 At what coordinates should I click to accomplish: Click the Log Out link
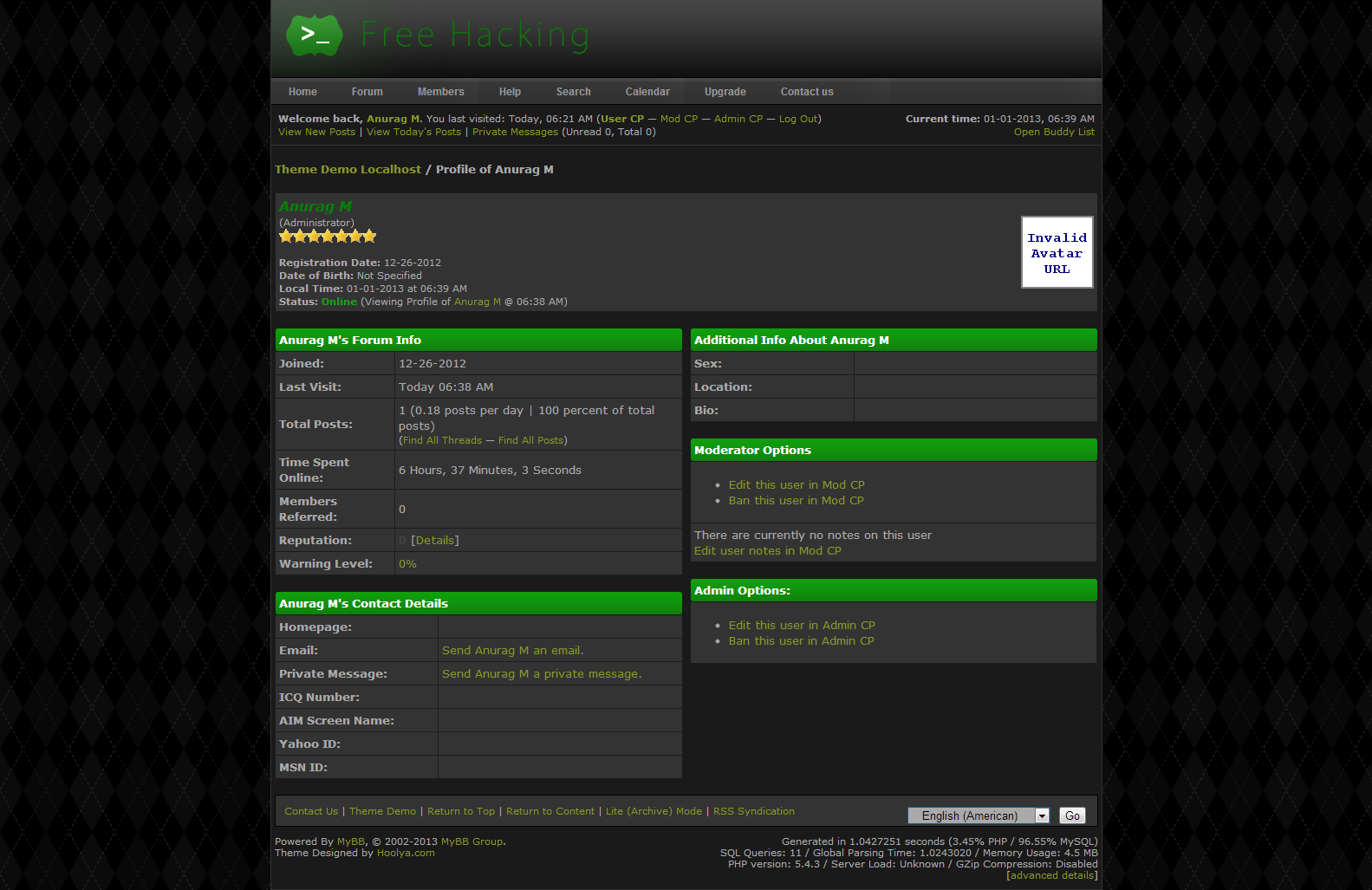[797, 119]
